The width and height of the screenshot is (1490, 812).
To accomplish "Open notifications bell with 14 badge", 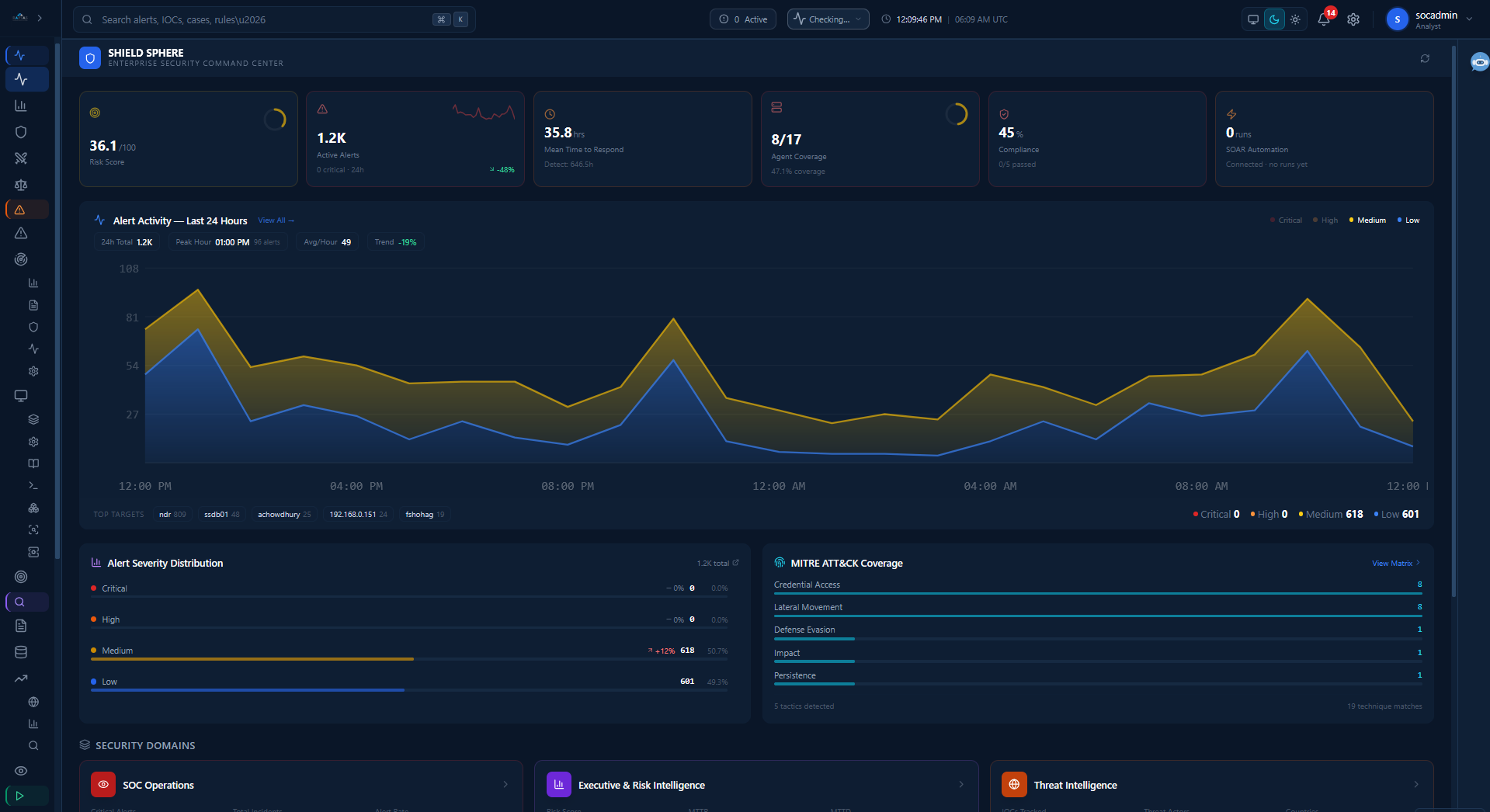I will [x=1324, y=19].
